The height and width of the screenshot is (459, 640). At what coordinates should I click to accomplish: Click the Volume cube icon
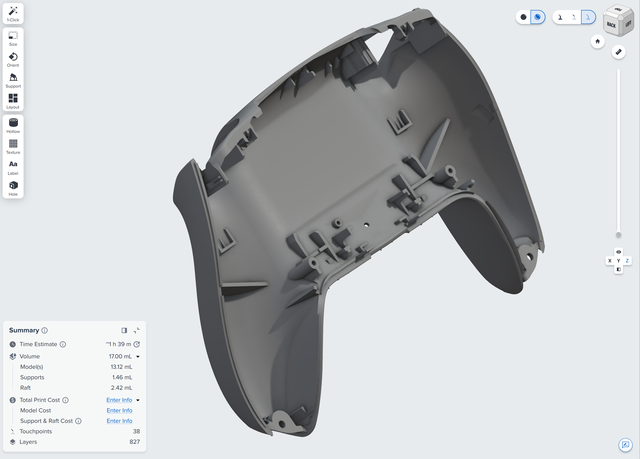pos(13,357)
